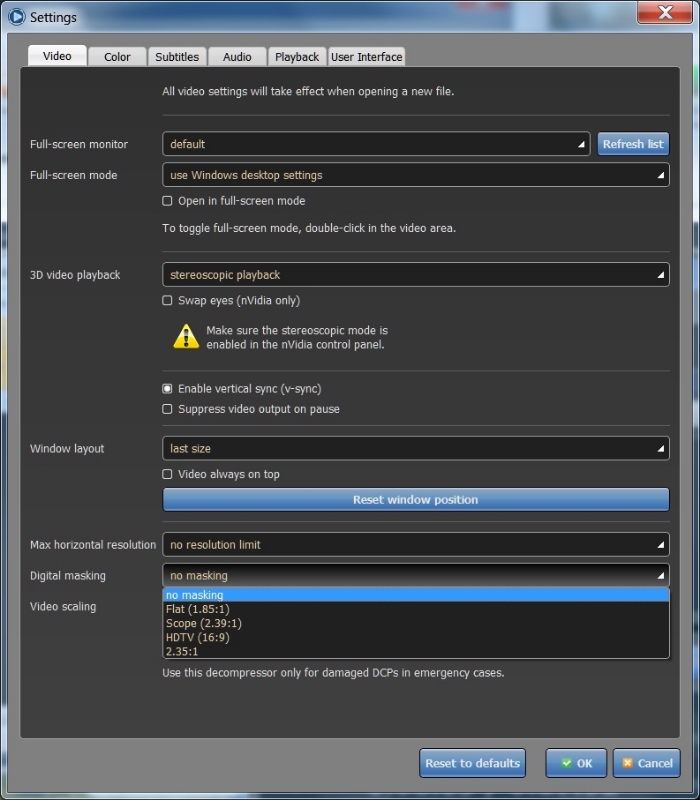700x800 pixels.
Task: Toggle Swap eyes (nVidia only) checkbox
Action: coord(167,301)
